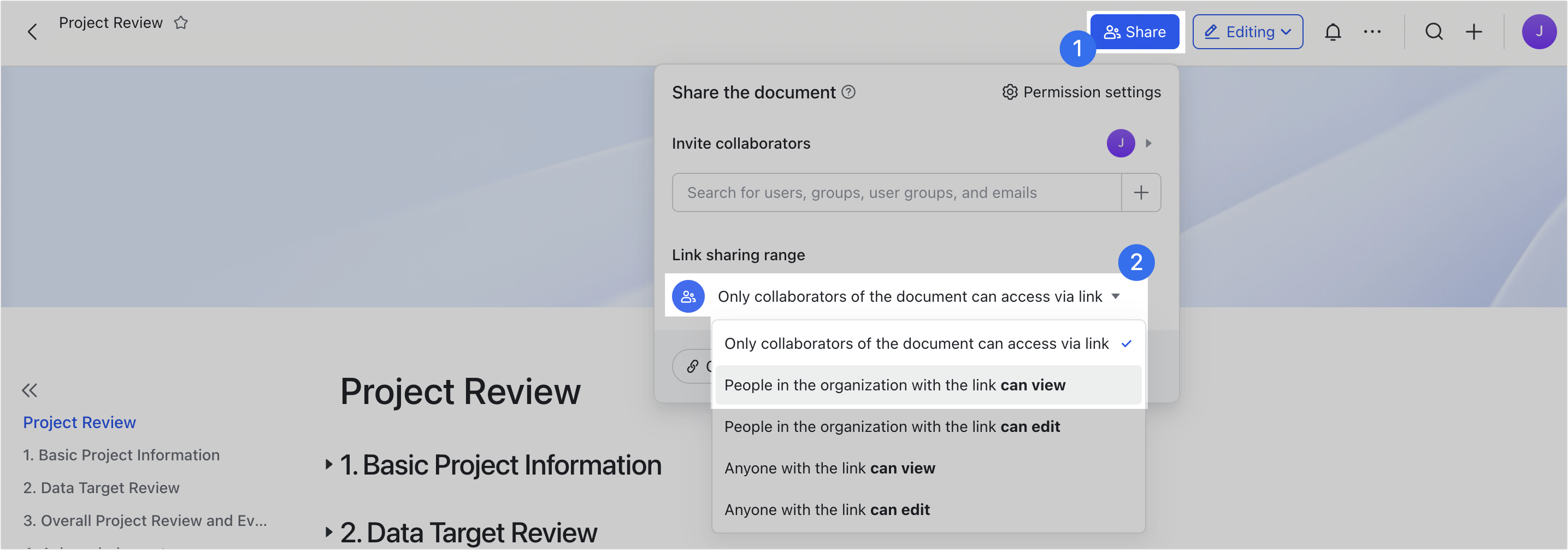Jump to 1. Basic Project Information in outline

[121, 455]
